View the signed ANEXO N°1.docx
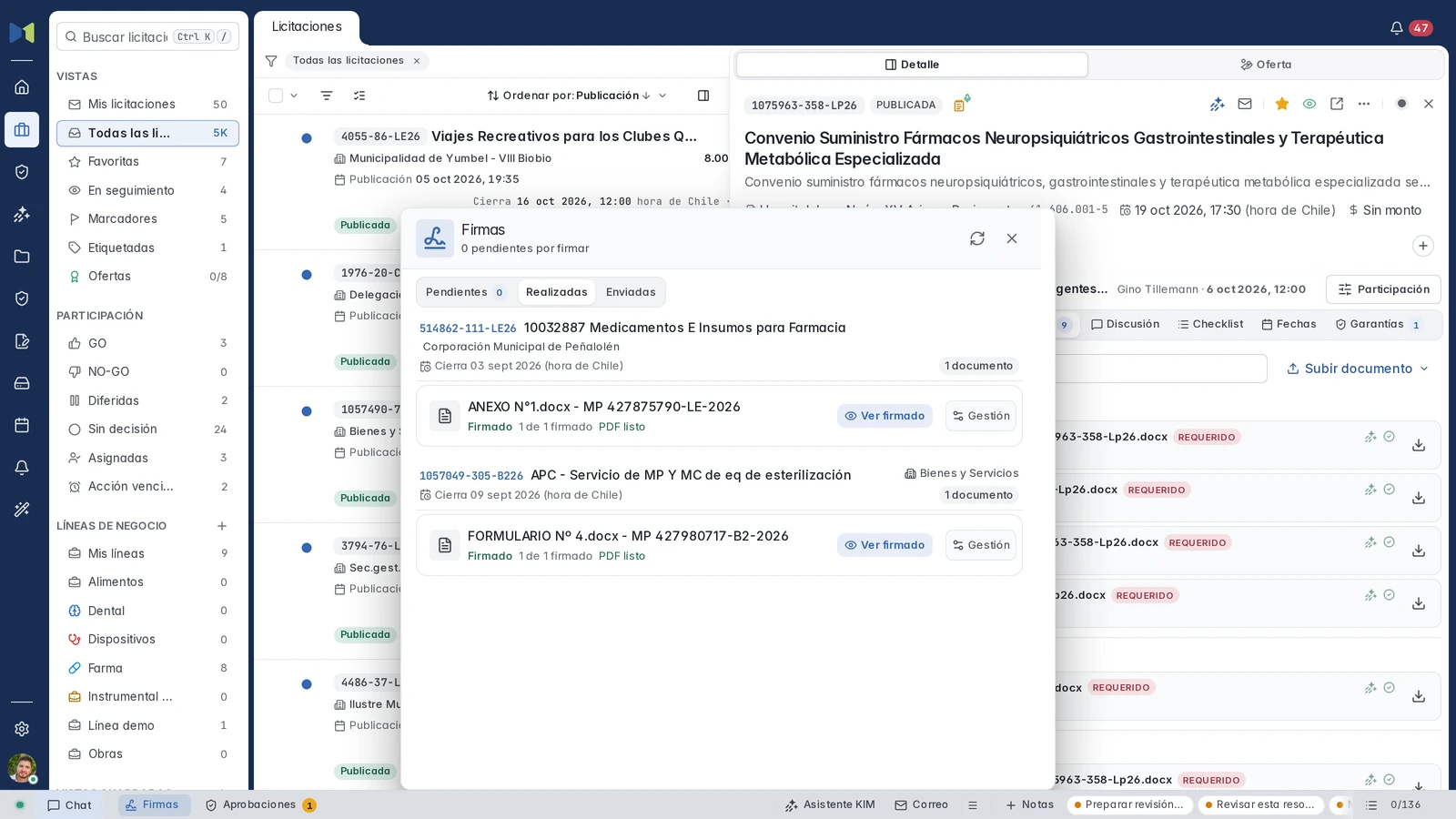1456x819 pixels. 885,416
